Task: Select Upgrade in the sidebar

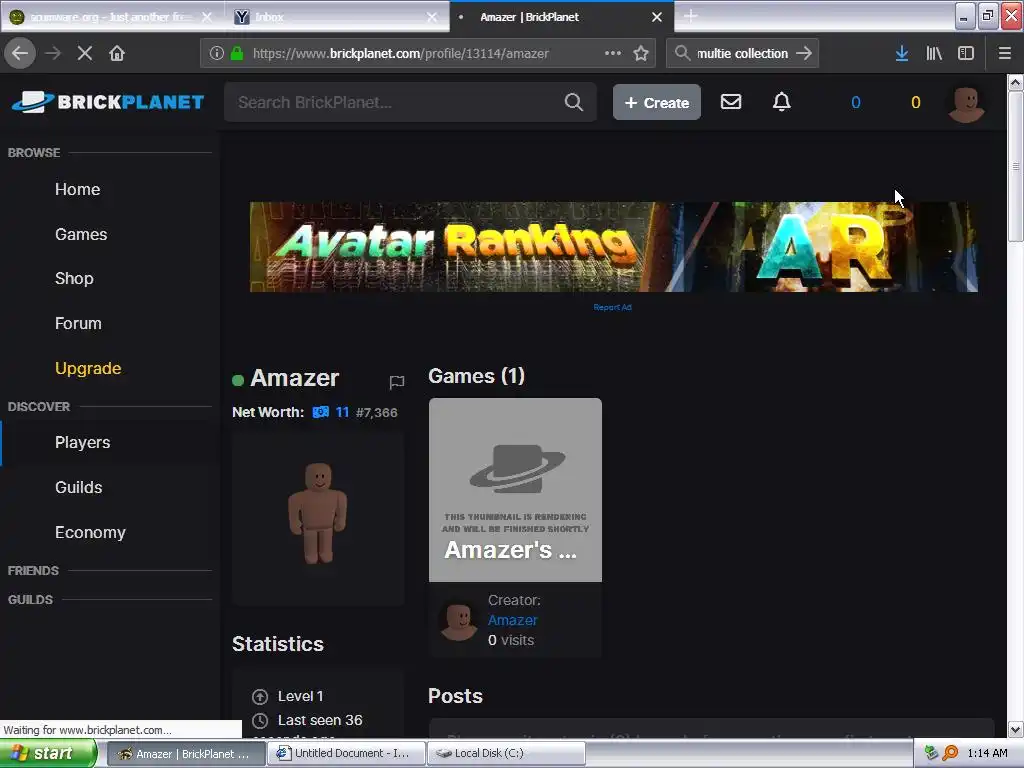Action: [88, 368]
